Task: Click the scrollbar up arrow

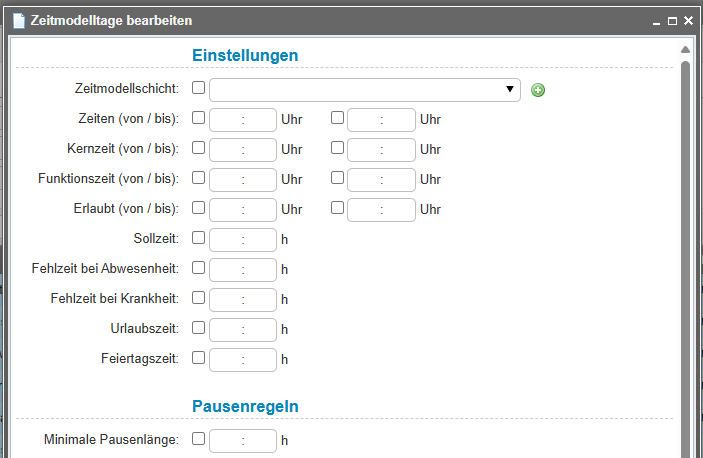Action: (685, 50)
